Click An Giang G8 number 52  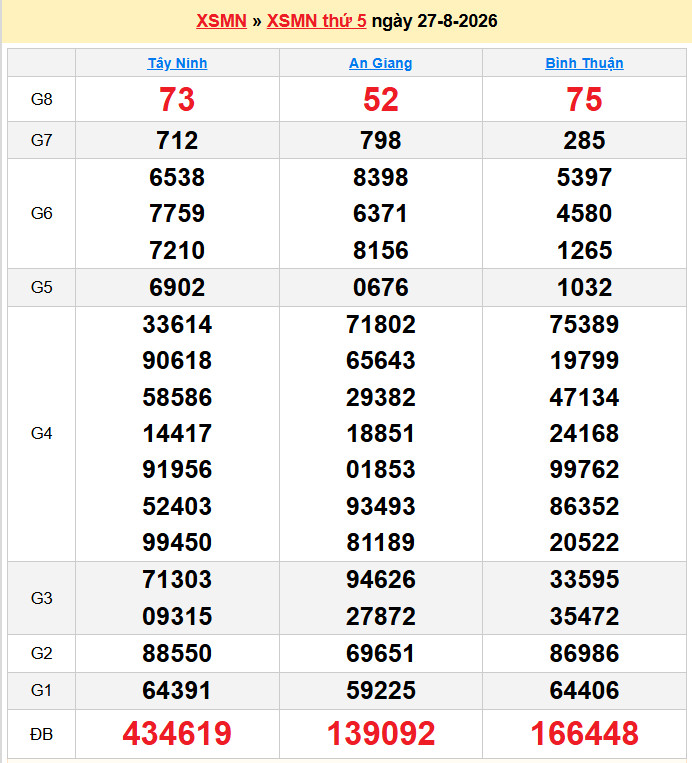coord(381,100)
